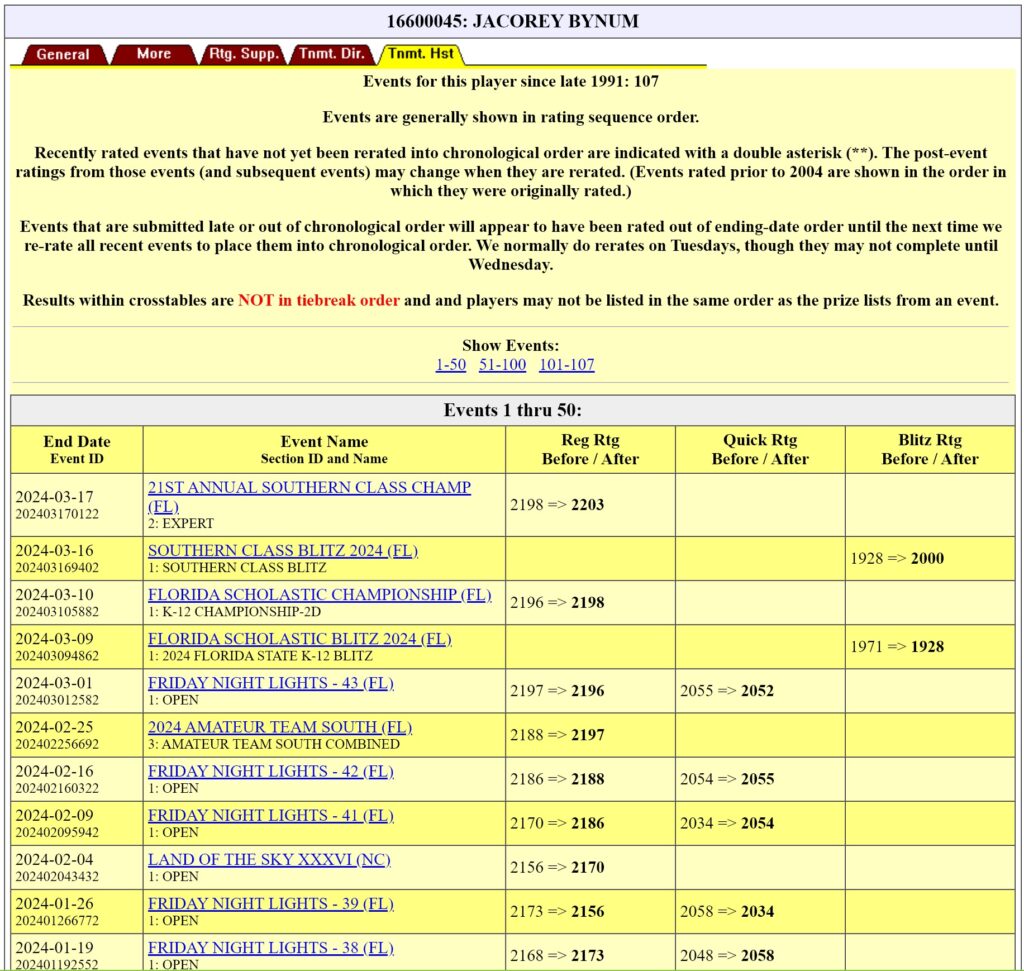Select the 2186 => 2188 regular rating
The image size is (1024, 971).
click(x=557, y=779)
